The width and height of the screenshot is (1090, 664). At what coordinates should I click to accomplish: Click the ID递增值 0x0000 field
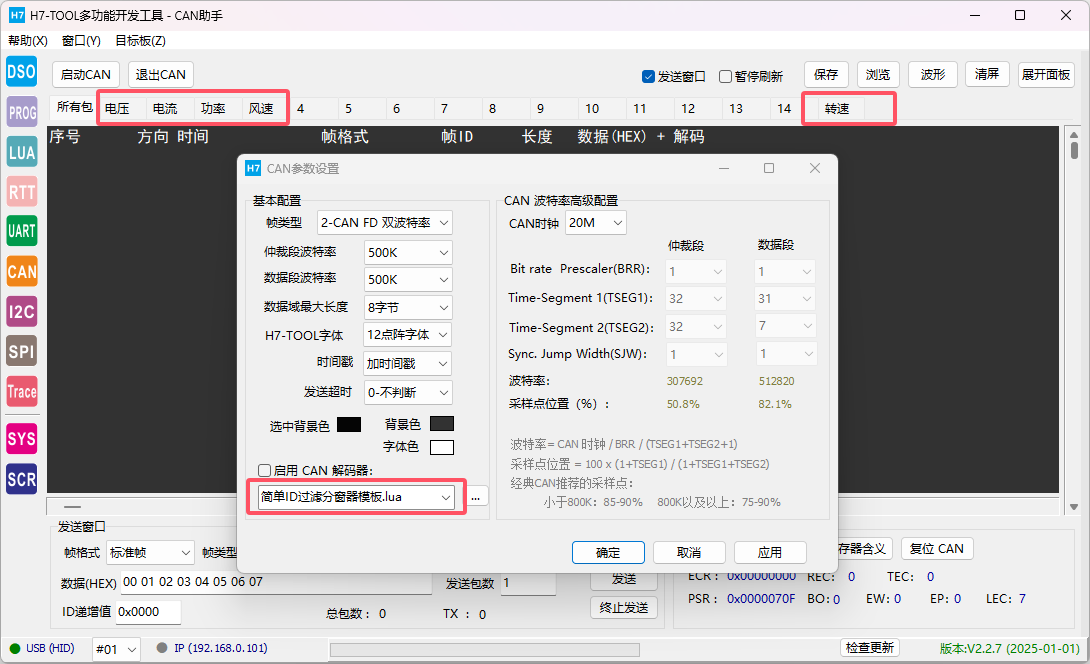click(148, 612)
